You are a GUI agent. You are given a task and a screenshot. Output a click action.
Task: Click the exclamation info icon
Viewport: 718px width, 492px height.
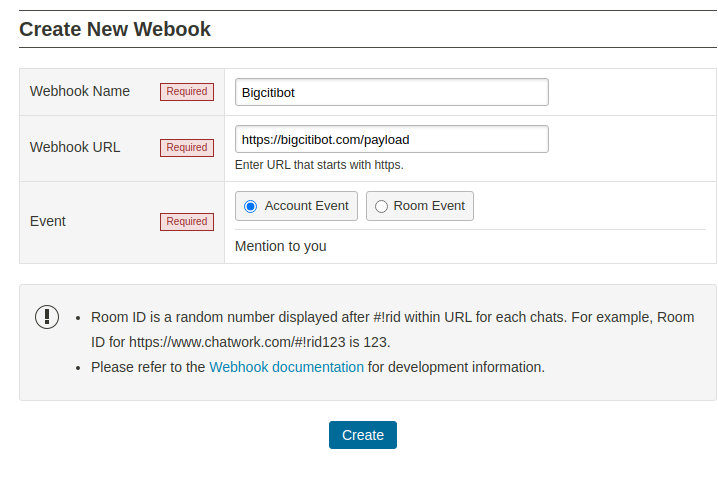[x=47, y=317]
